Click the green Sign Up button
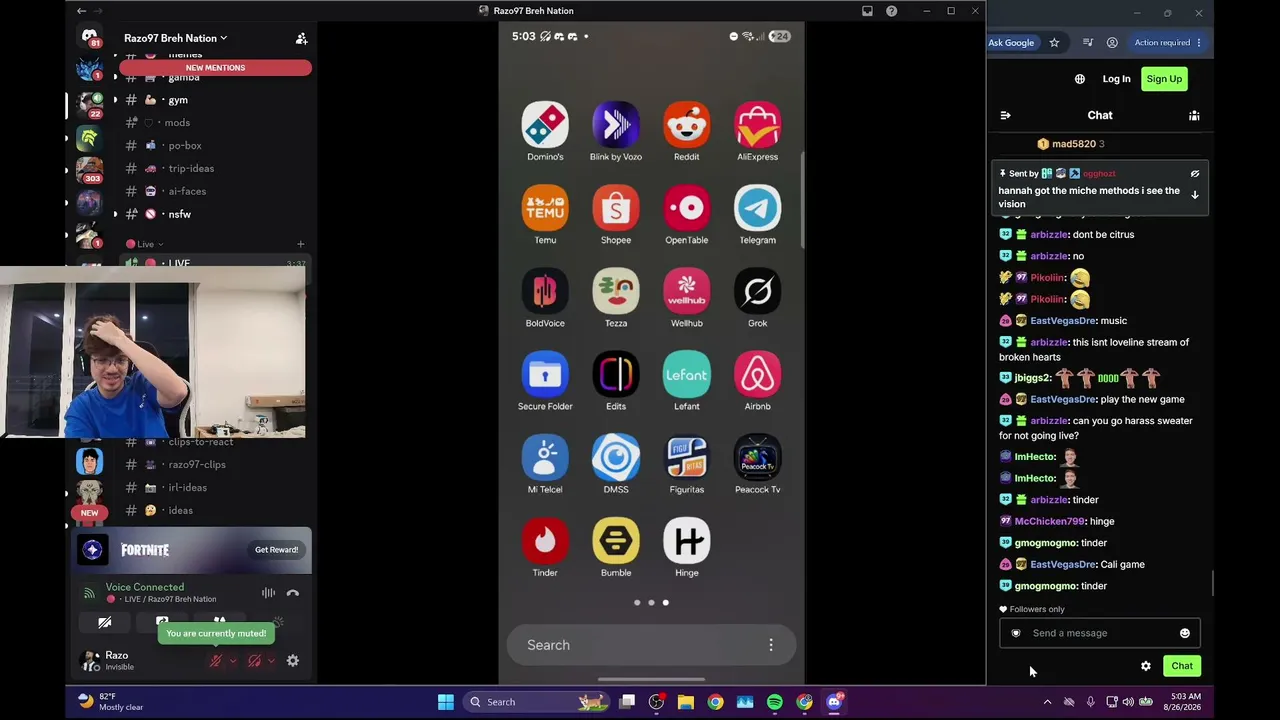Screen dimensions: 1280x720 1164,79
